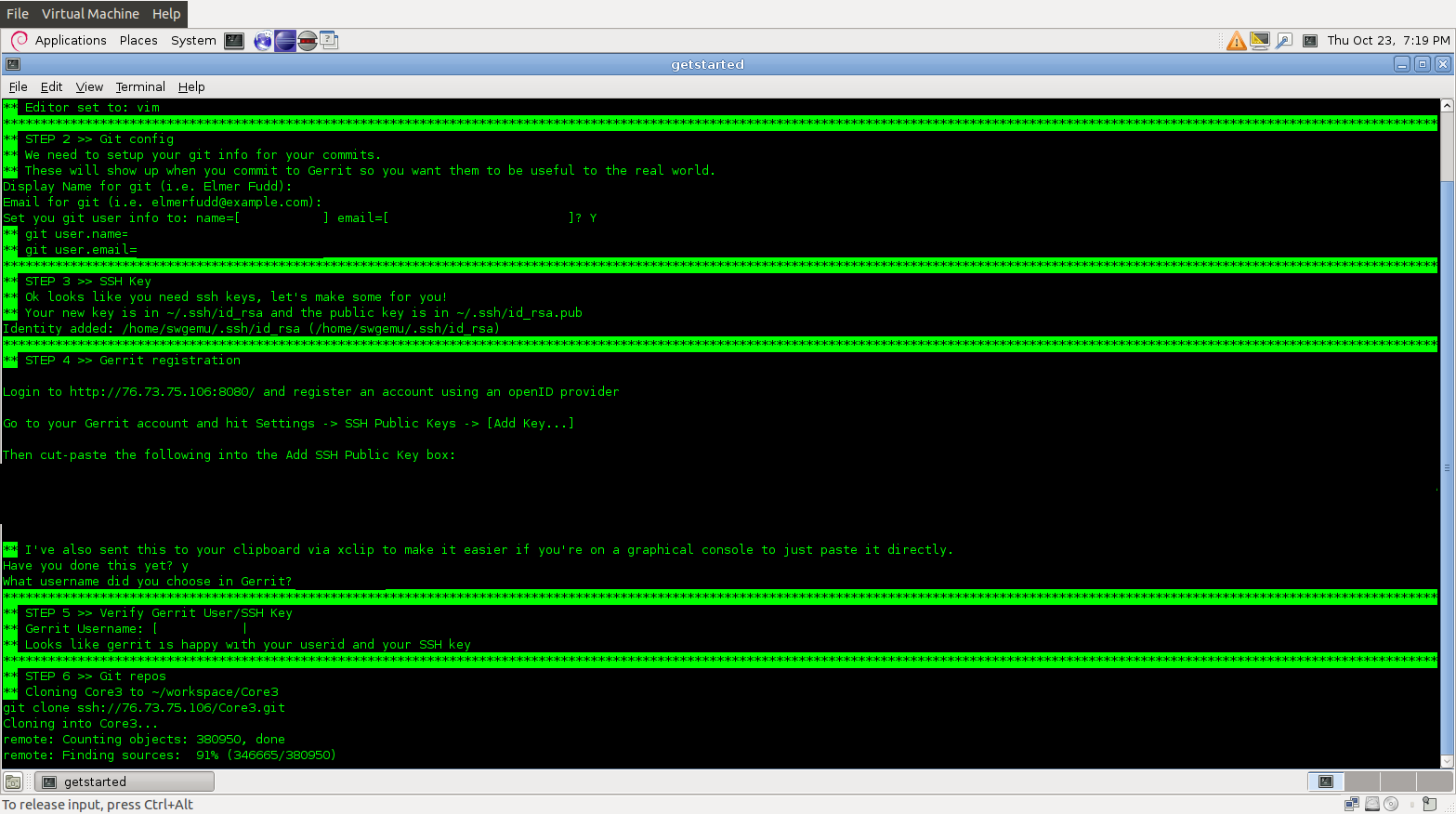Viewport: 1456px width, 814px height.
Task: Open the terminal Edit menu
Action: click(x=51, y=86)
